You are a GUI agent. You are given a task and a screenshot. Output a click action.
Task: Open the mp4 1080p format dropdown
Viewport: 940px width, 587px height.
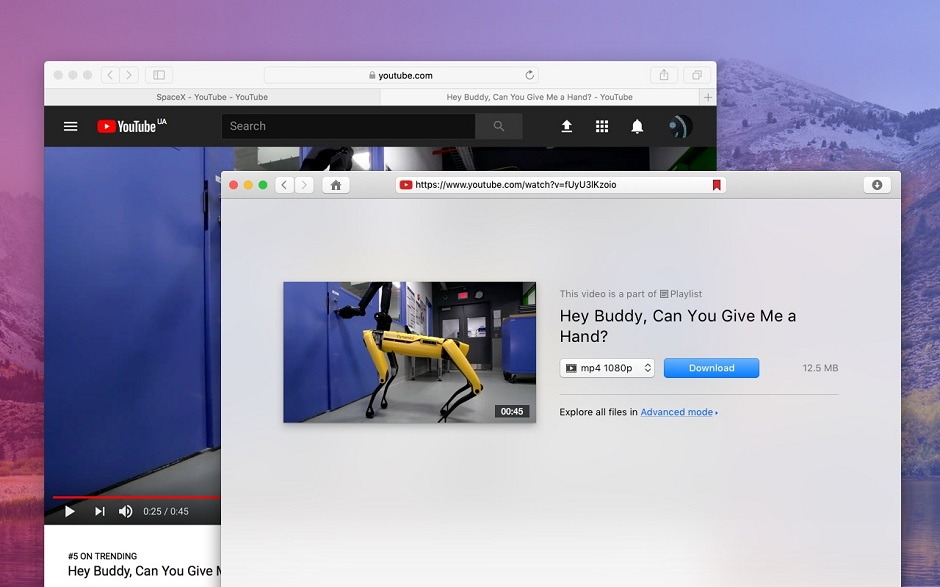point(607,368)
